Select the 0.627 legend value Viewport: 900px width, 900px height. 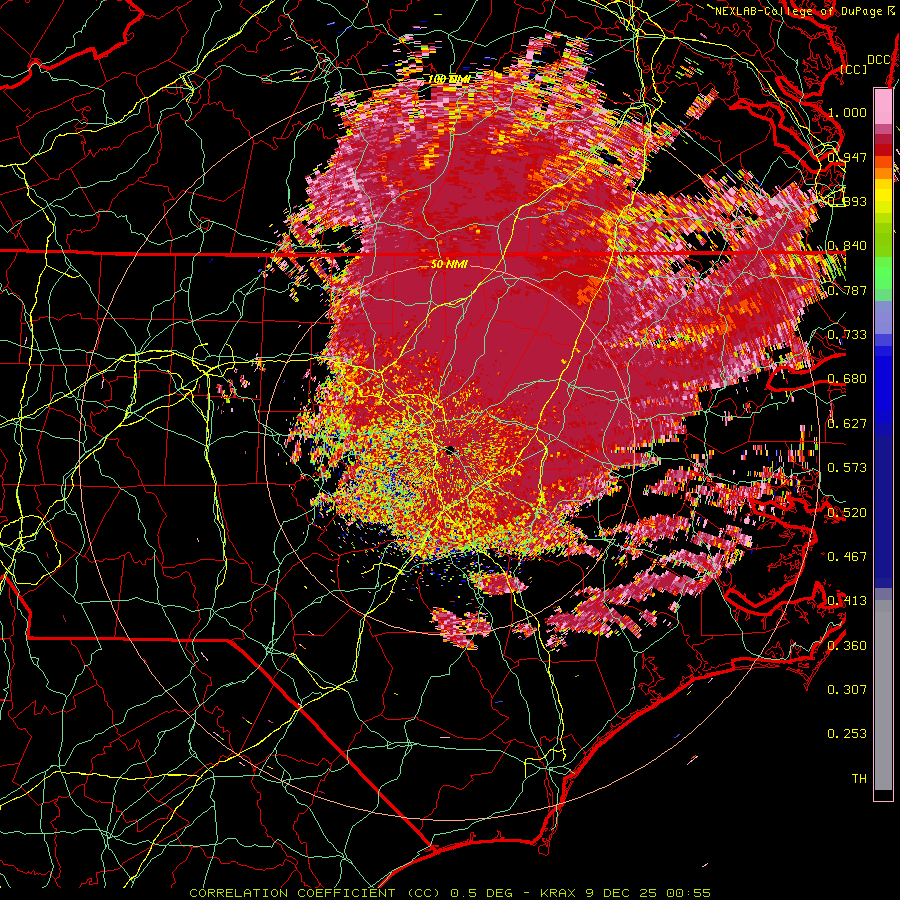847,424
